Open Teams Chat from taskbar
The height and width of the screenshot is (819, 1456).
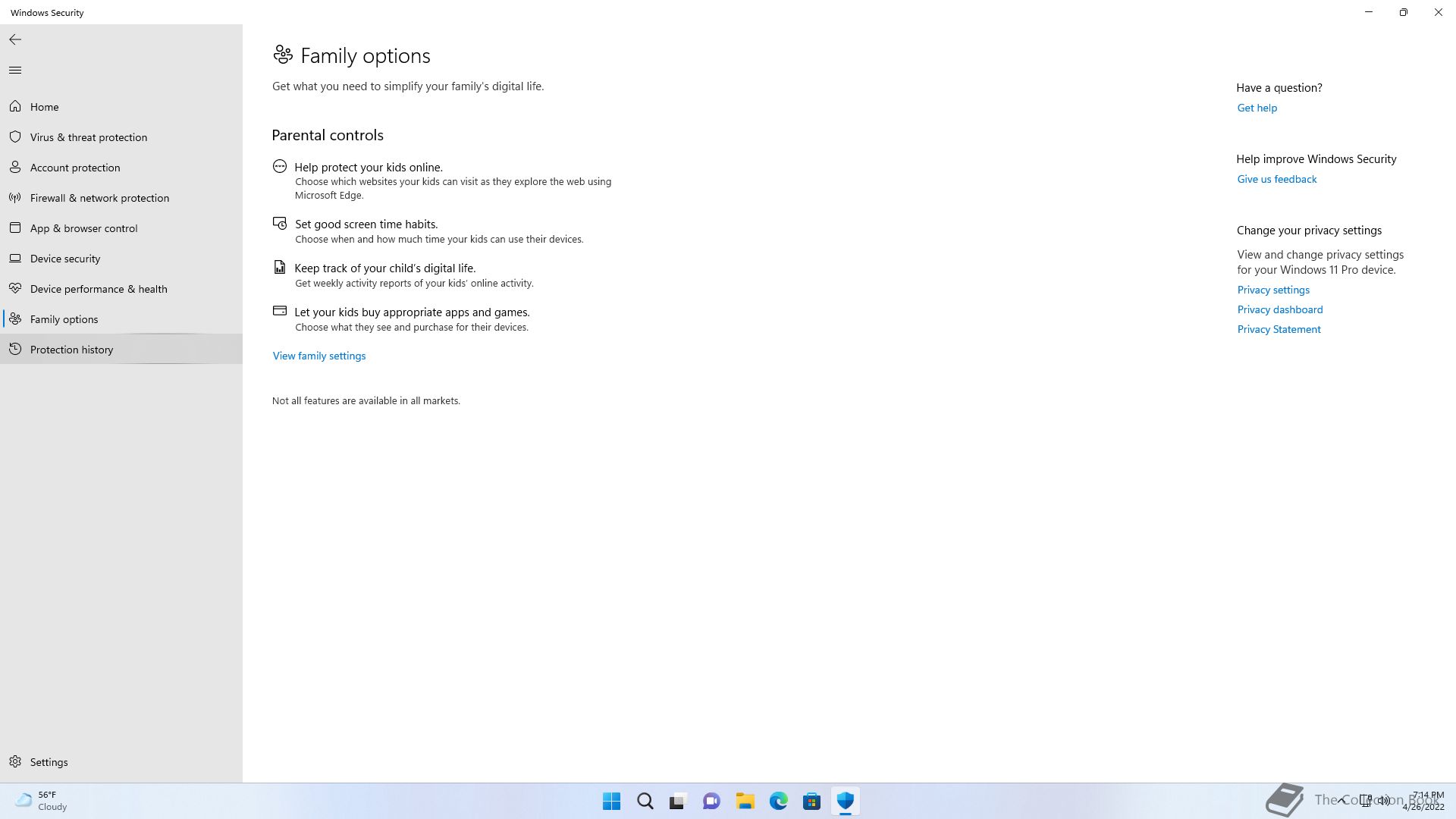pyautogui.click(x=711, y=801)
